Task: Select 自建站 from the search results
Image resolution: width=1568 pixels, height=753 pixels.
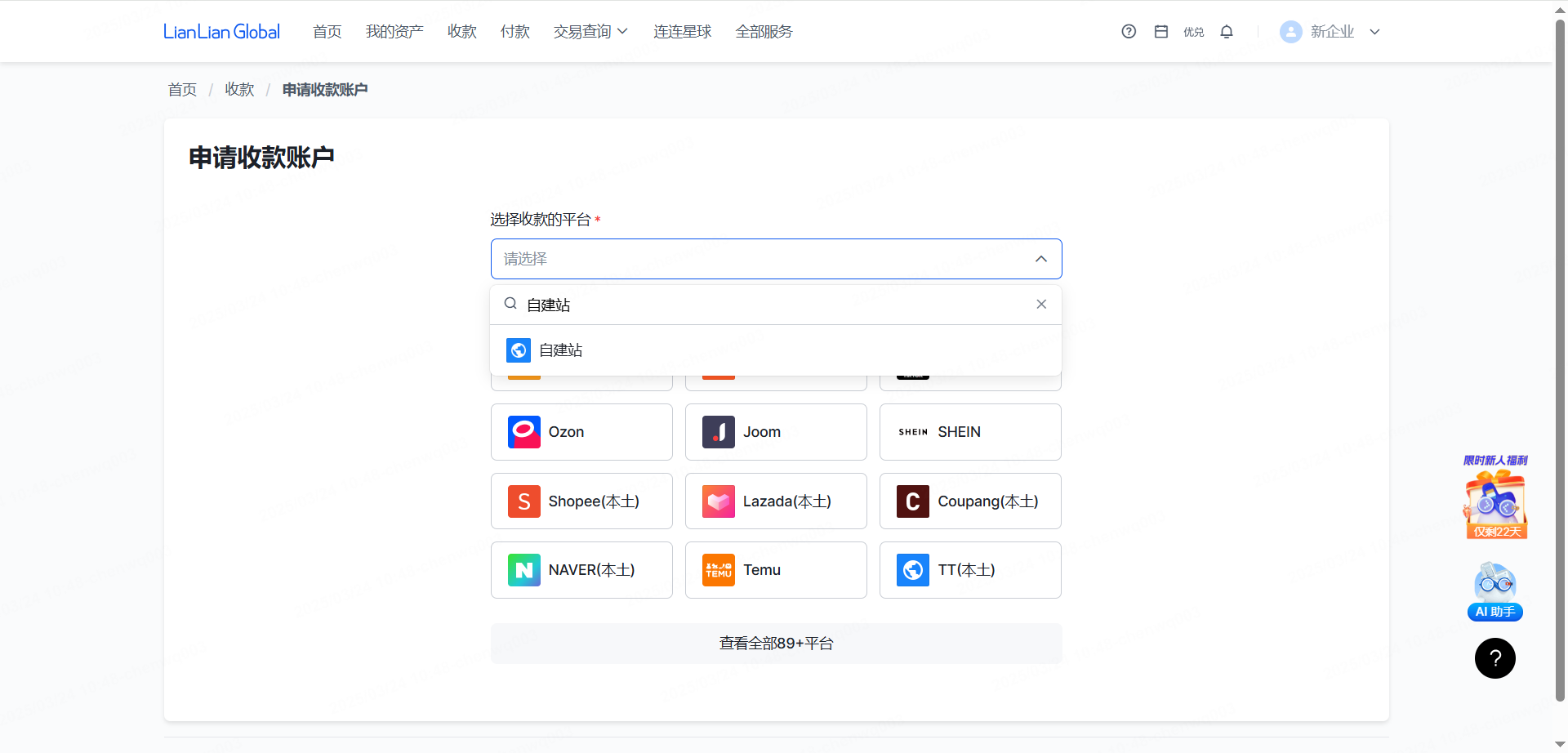Action: tap(560, 350)
